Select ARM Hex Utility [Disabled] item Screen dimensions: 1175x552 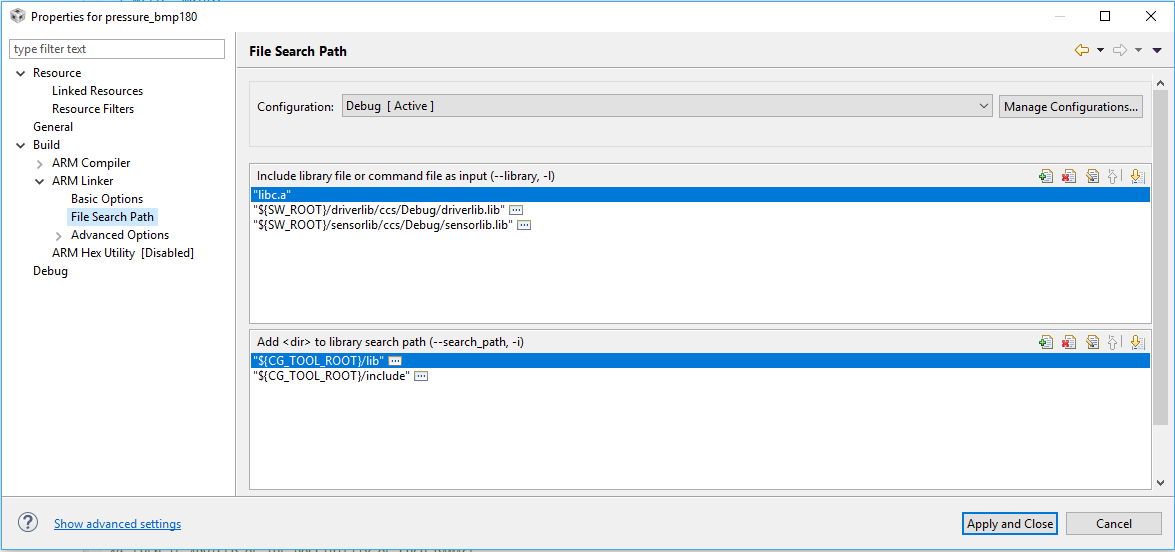click(123, 253)
